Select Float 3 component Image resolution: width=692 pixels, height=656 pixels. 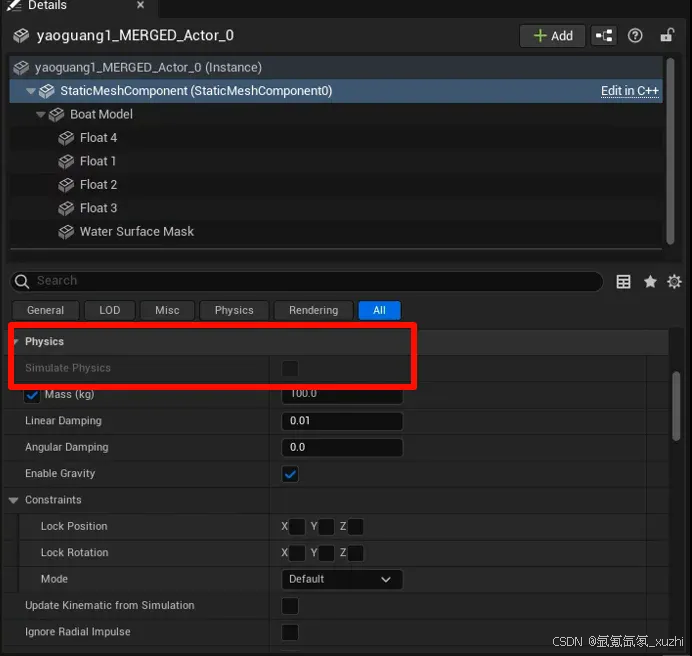(x=98, y=208)
